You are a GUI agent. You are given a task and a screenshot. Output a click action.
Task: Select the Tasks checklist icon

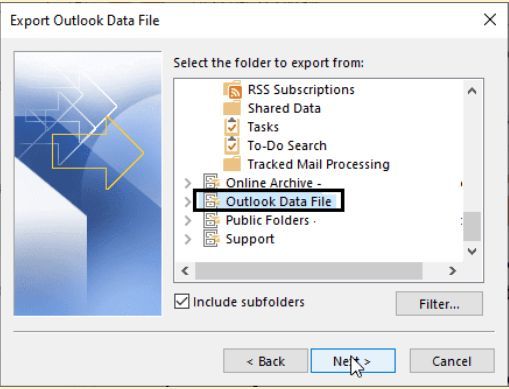click(232, 127)
